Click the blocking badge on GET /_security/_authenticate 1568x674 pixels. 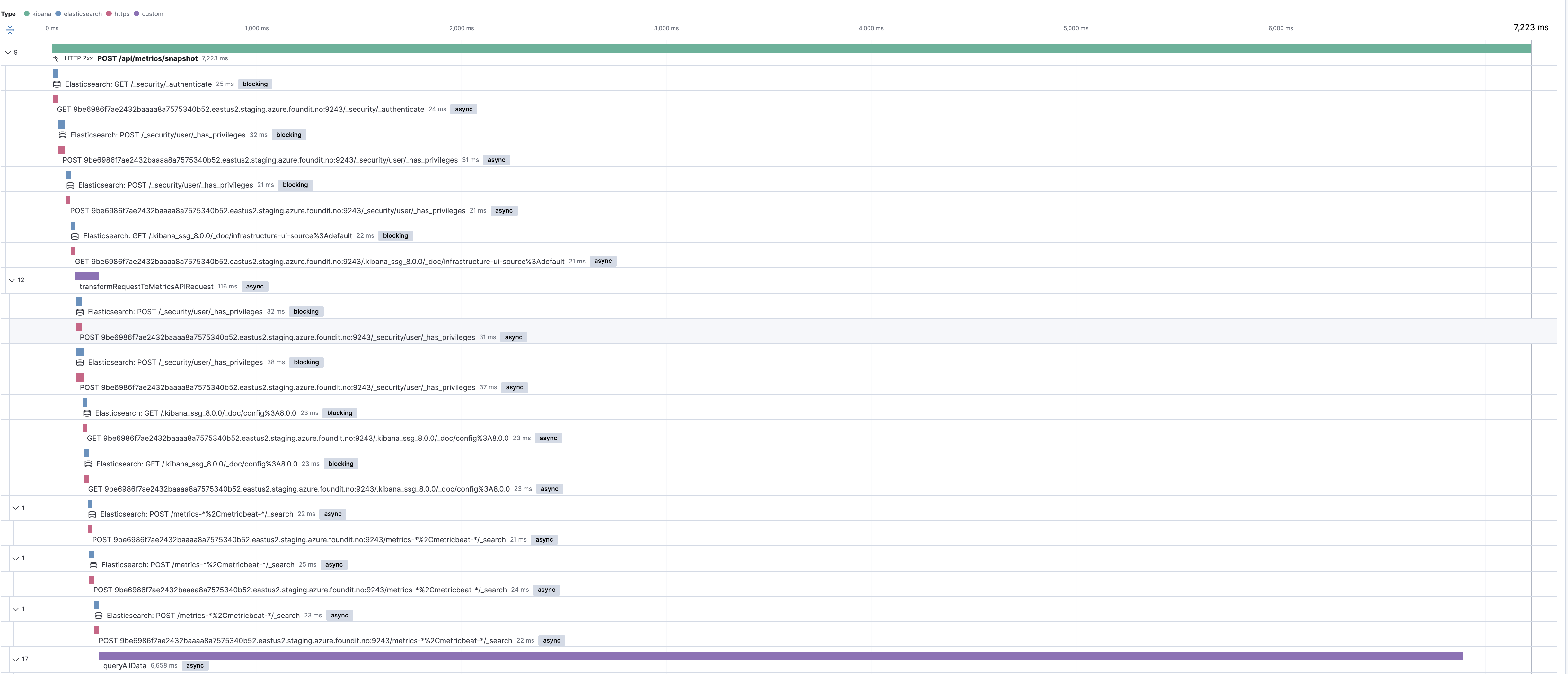(254, 84)
